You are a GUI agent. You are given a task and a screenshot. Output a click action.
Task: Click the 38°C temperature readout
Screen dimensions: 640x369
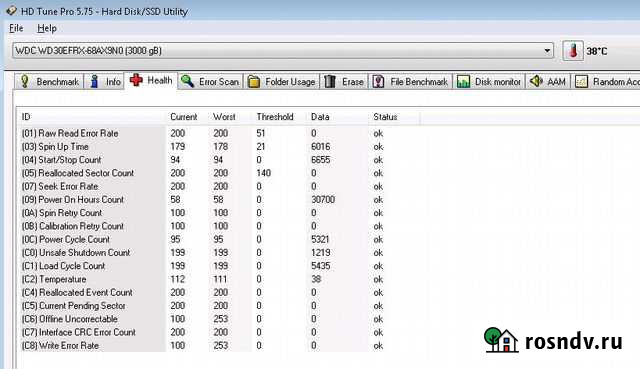(597, 51)
